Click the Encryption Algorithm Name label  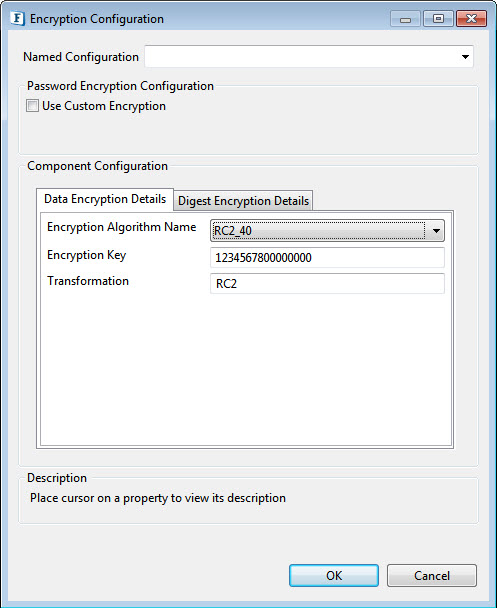click(121, 227)
